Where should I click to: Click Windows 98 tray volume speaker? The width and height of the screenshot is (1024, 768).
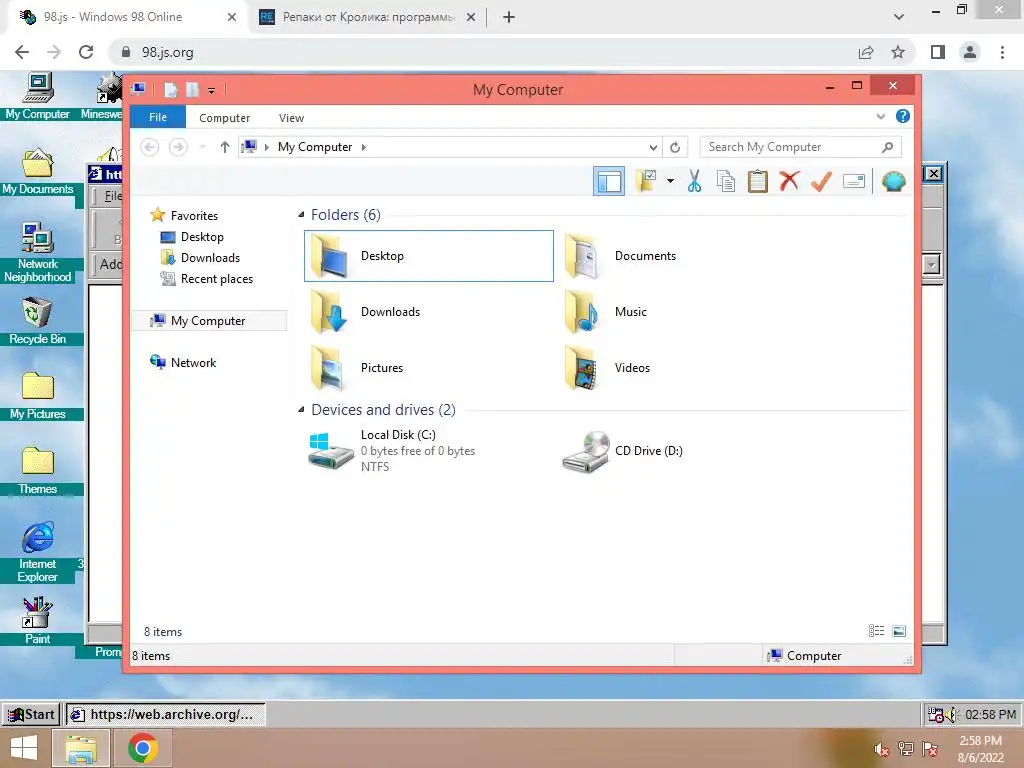click(x=951, y=714)
